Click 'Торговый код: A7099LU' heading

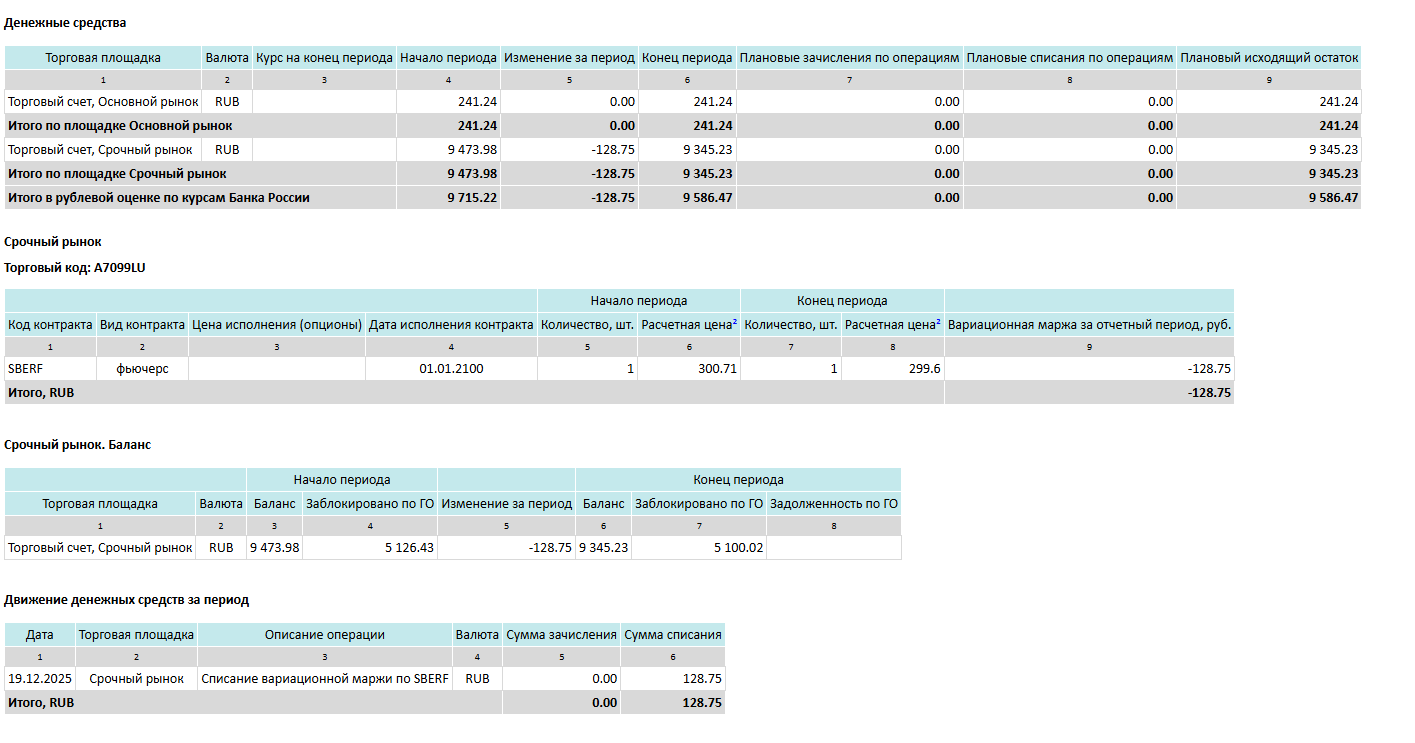(x=76, y=268)
